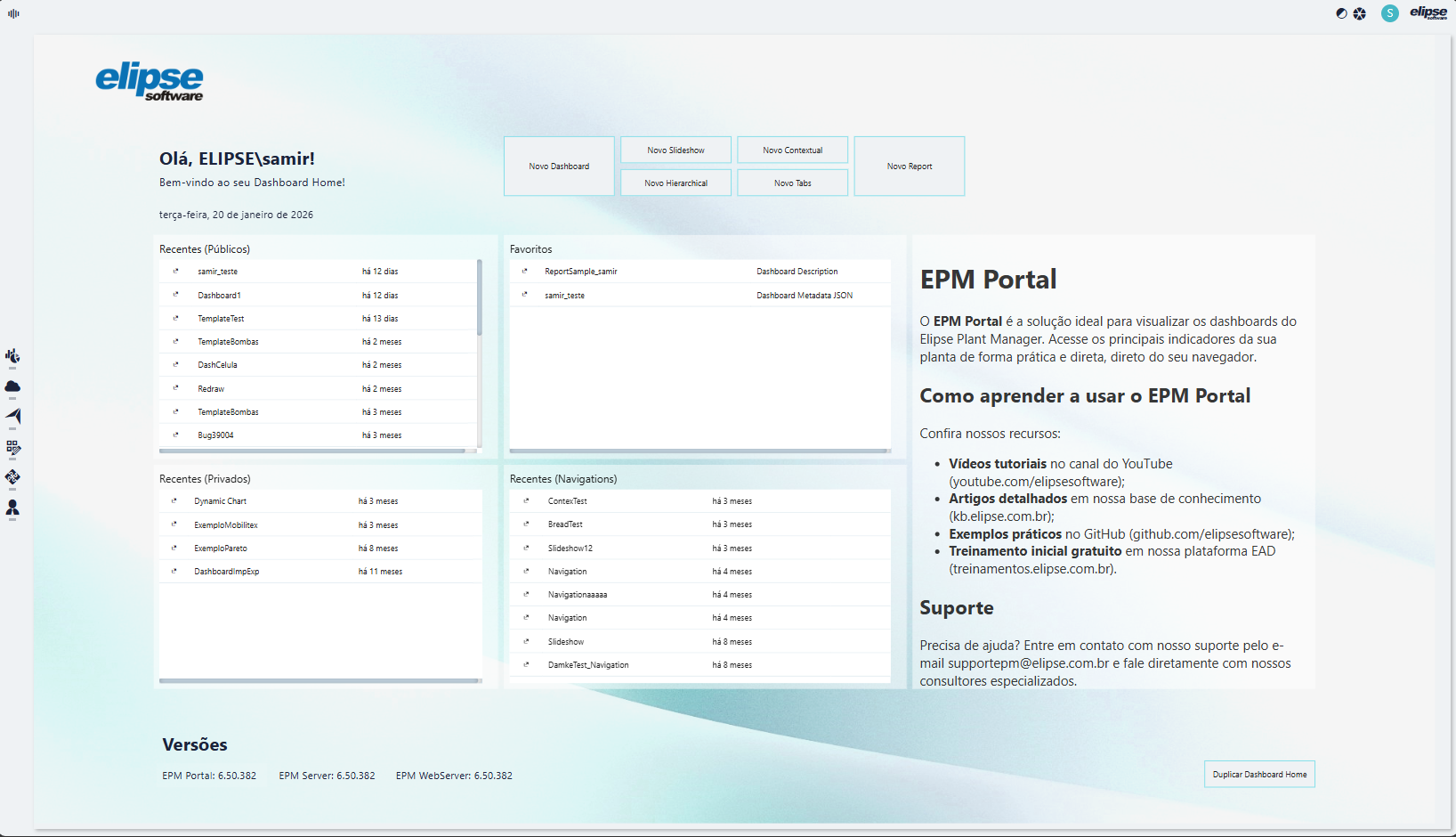Open the user person icon in sidebar

pyautogui.click(x=12, y=508)
